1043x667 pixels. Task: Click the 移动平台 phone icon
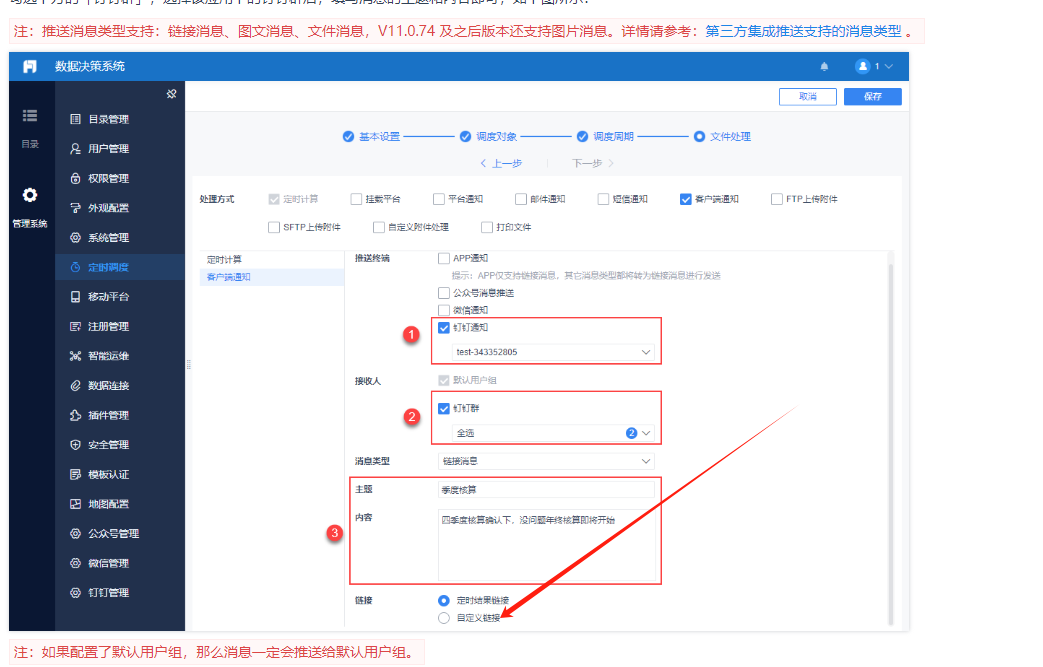pyautogui.click(x=75, y=297)
